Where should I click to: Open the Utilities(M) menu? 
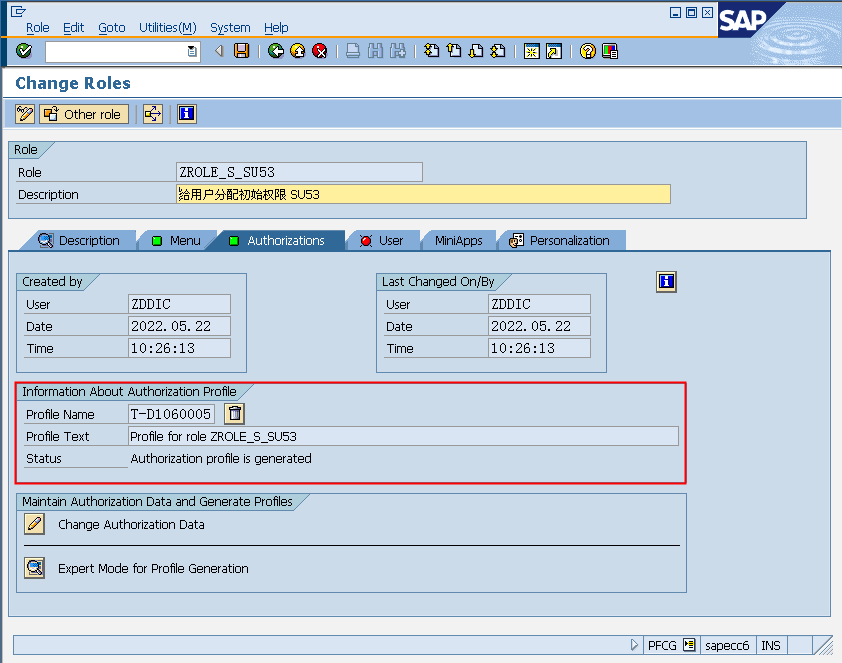click(168, 27)
